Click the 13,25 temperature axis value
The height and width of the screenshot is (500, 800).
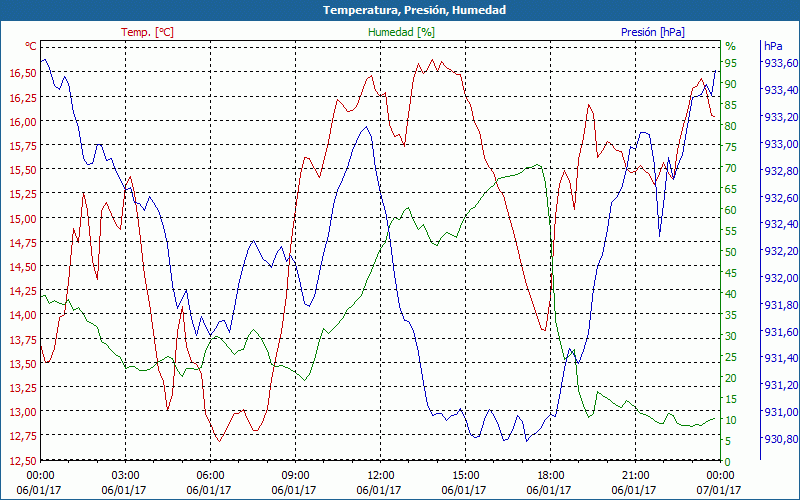point(23,387)
